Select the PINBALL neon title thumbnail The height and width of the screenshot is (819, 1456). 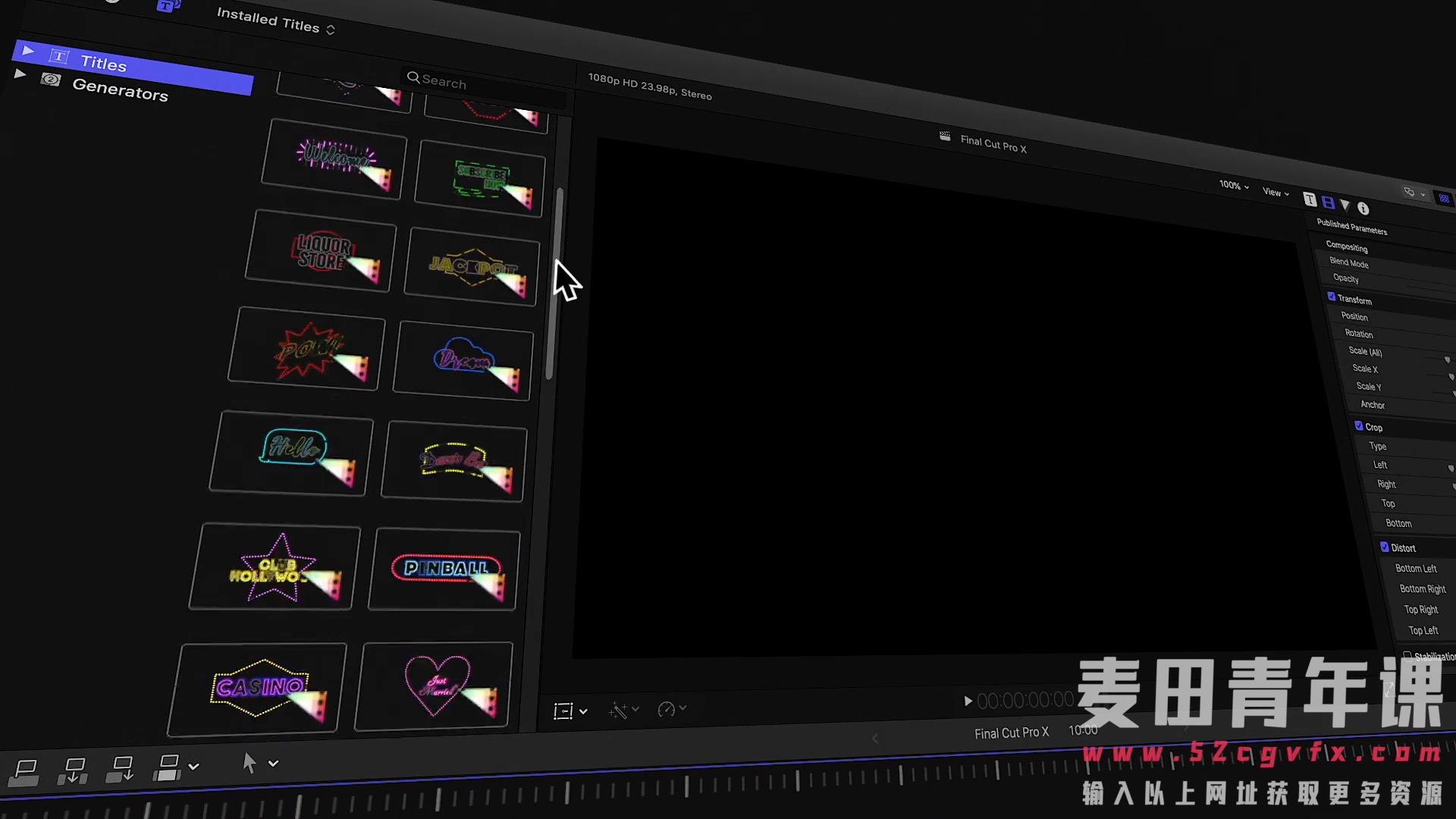tap(444, 570)
